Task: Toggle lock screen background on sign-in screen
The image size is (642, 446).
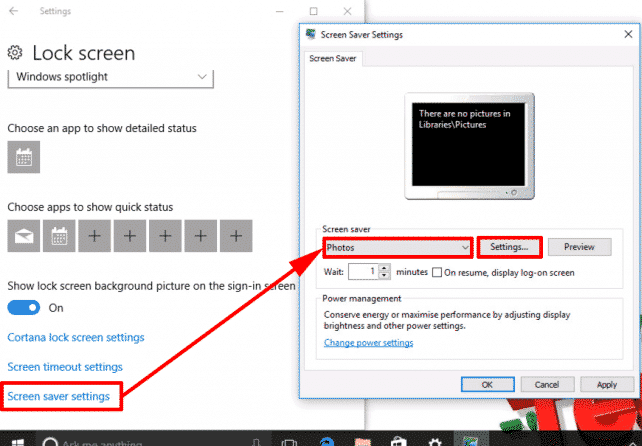Action: click(x=24, y=308)
